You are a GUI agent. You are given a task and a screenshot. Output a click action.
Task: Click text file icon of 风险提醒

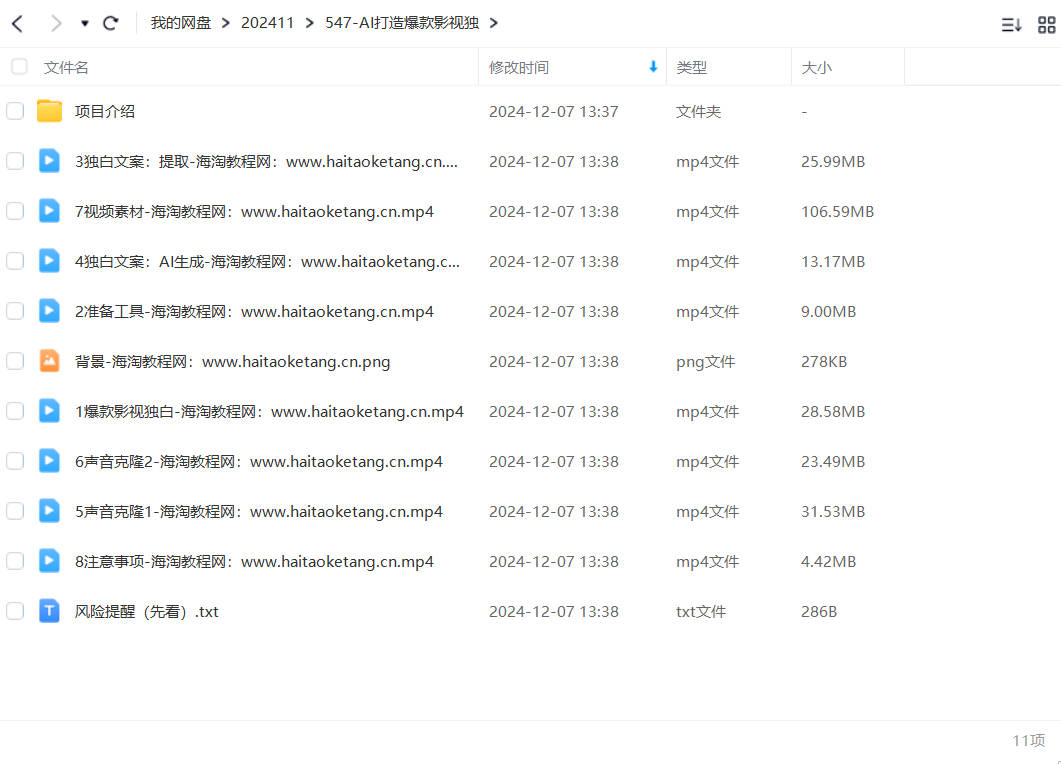click(49, 611)
